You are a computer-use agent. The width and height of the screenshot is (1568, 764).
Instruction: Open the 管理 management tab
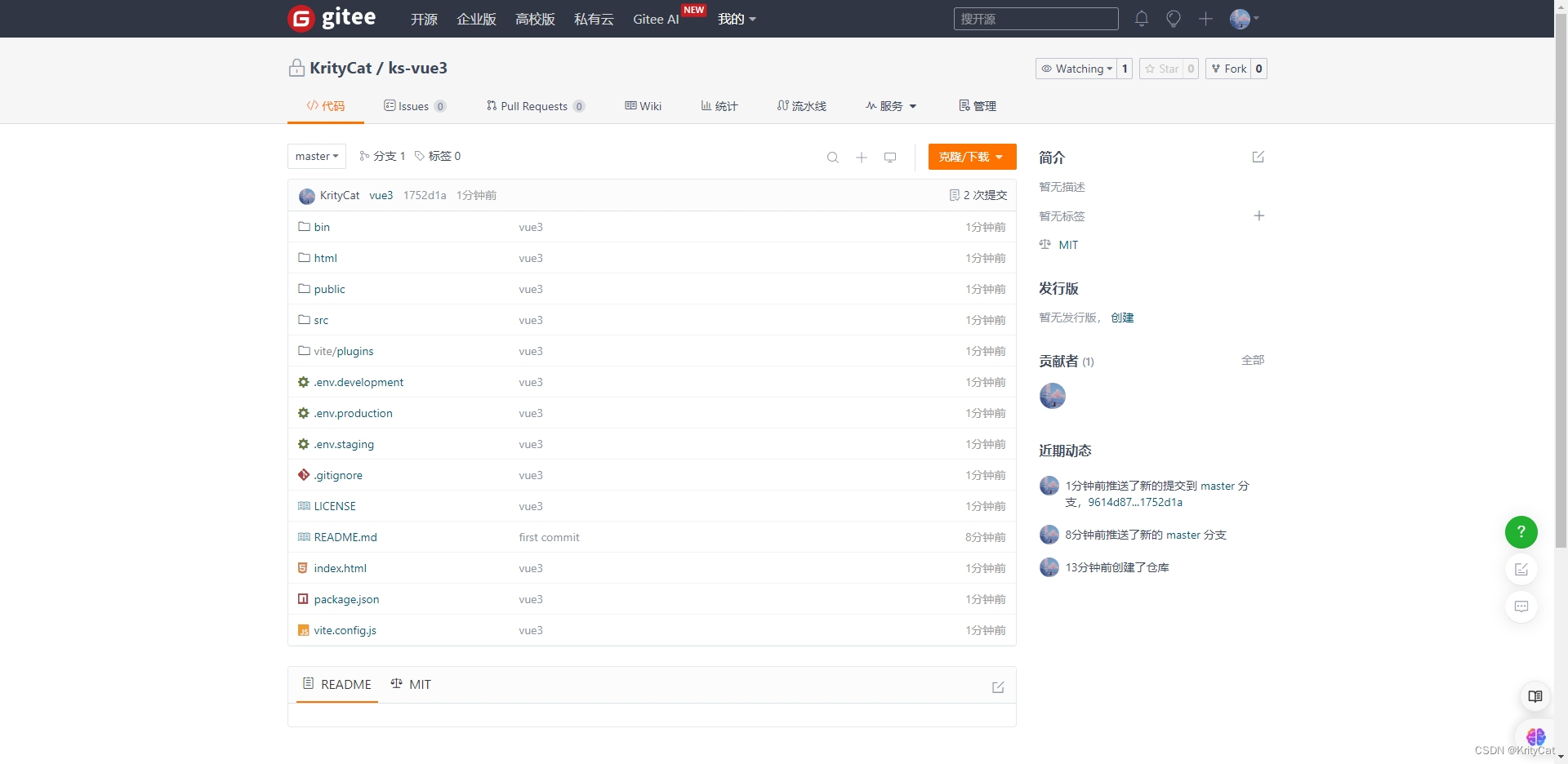click(978, 106)
